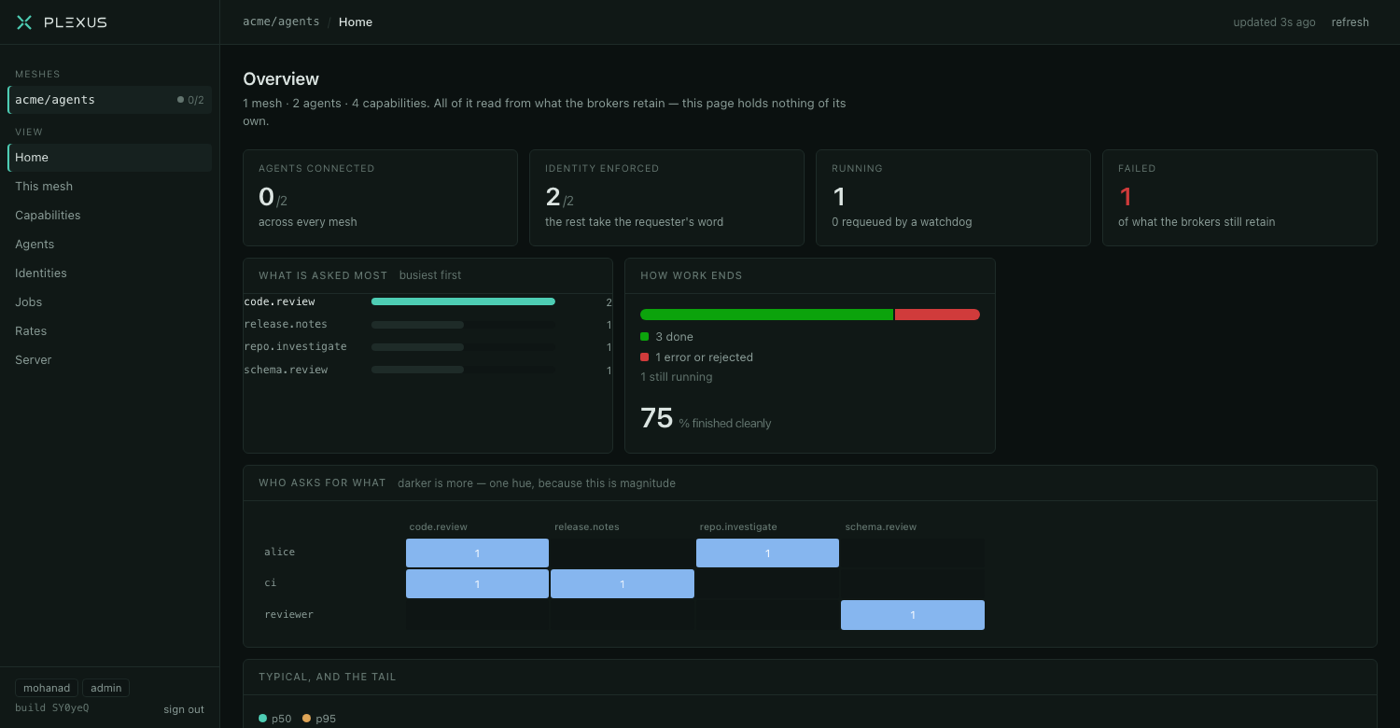The width and height of the screenshot is (1400, 728).
Task: Click the code.review capability row label
Action: pyautogui.click(x=279, y=302)
